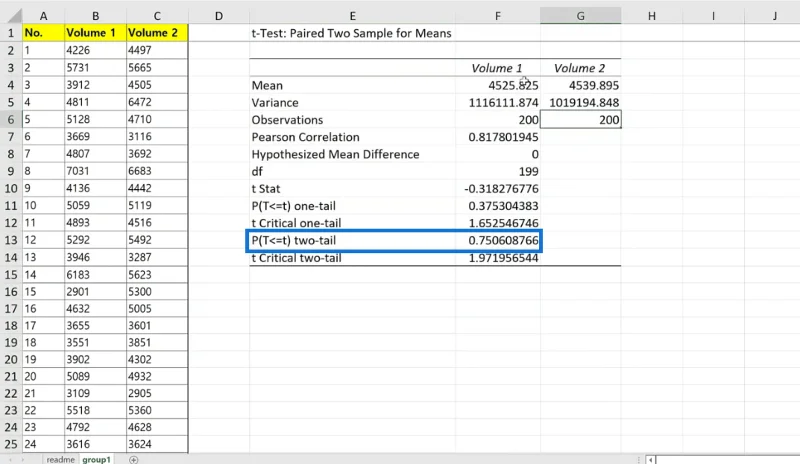Click the horizontal scrollbar left arrow
The image size is (800, 464).
click(x=651, y=459)
